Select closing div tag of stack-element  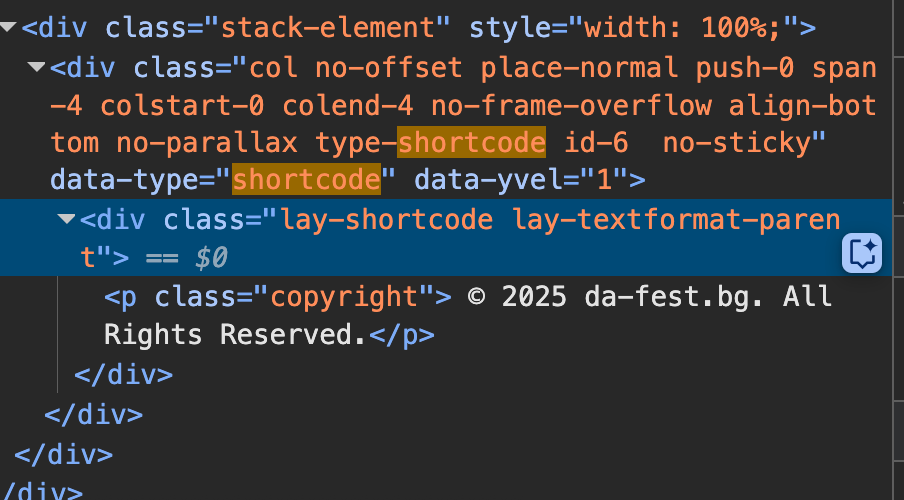pos(64,453)
